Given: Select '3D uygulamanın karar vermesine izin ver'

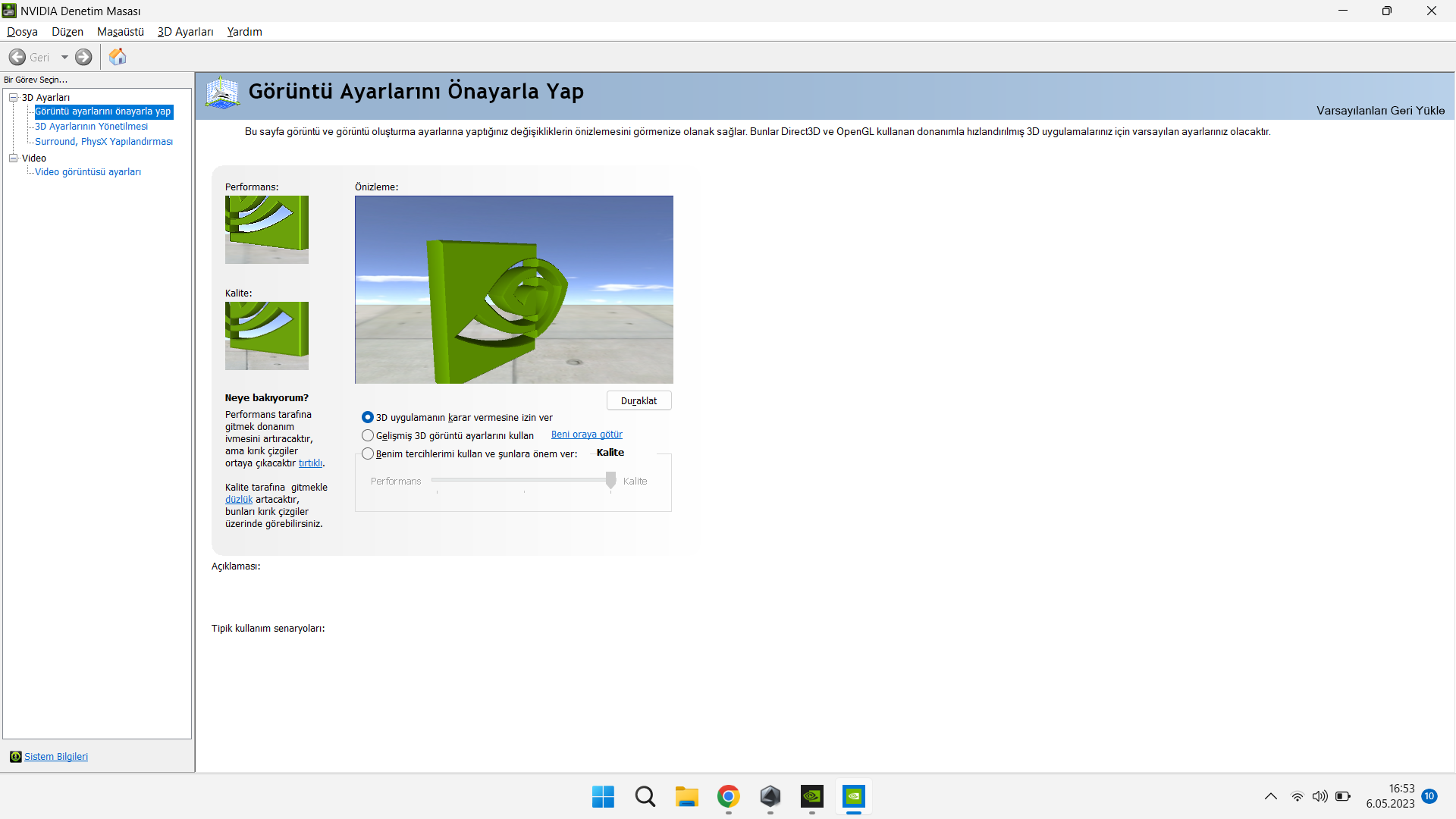Looking at the screenshot, I should 368,417.
